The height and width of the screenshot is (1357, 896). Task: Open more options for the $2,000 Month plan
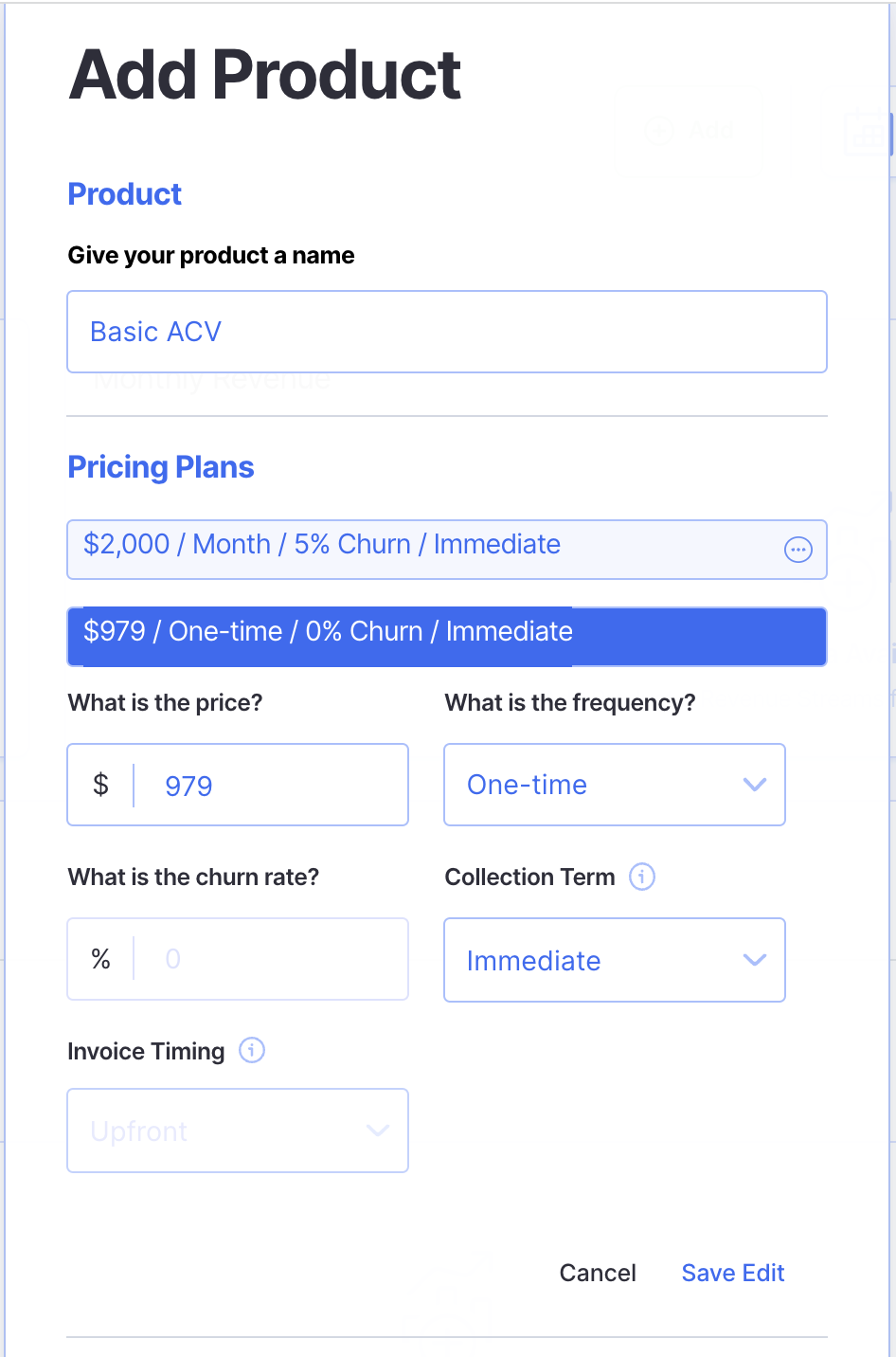tap(798, 550)
